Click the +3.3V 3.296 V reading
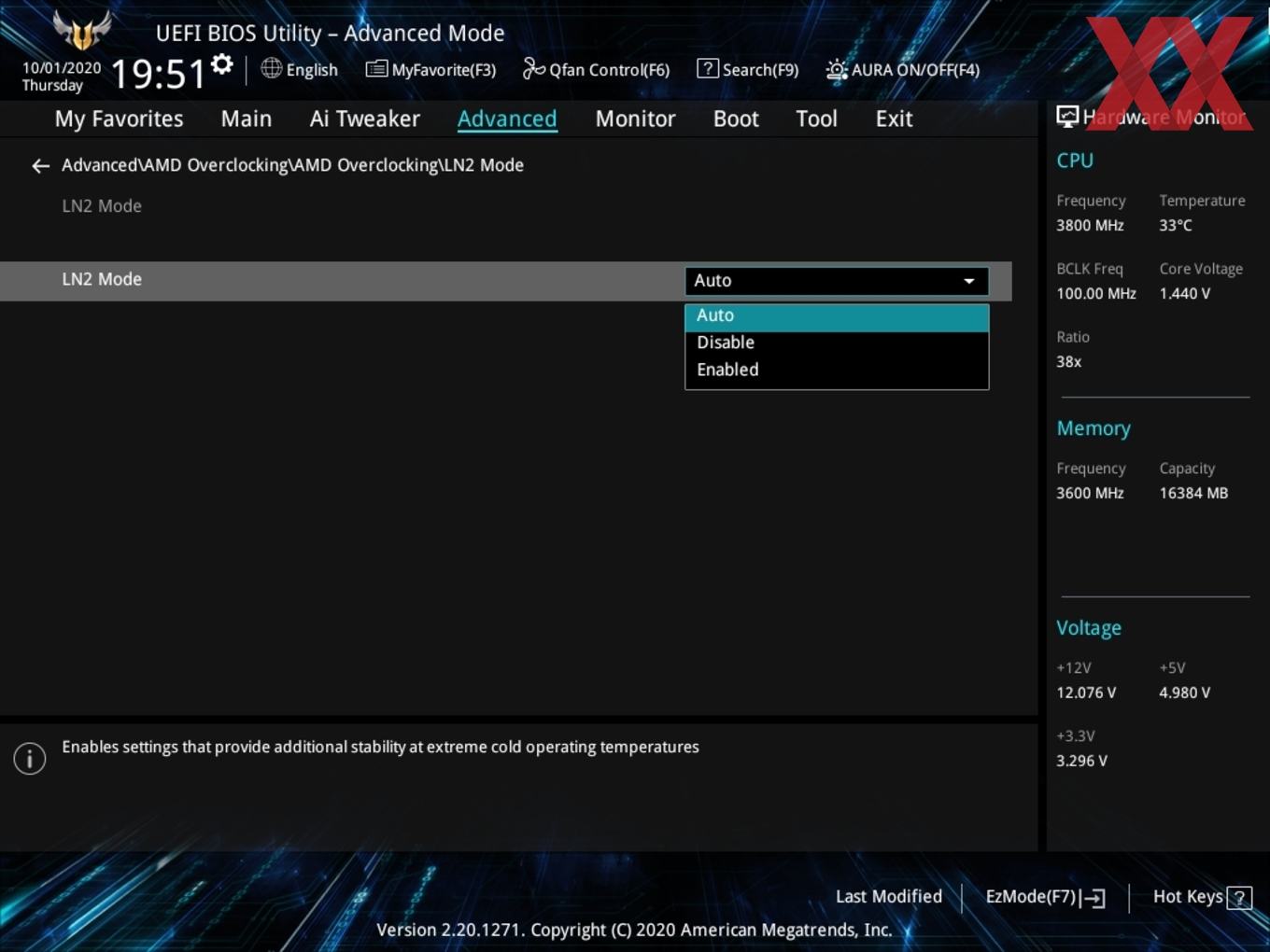The width and height of the screenshot is (1270, 952). tap(1081, 761)
